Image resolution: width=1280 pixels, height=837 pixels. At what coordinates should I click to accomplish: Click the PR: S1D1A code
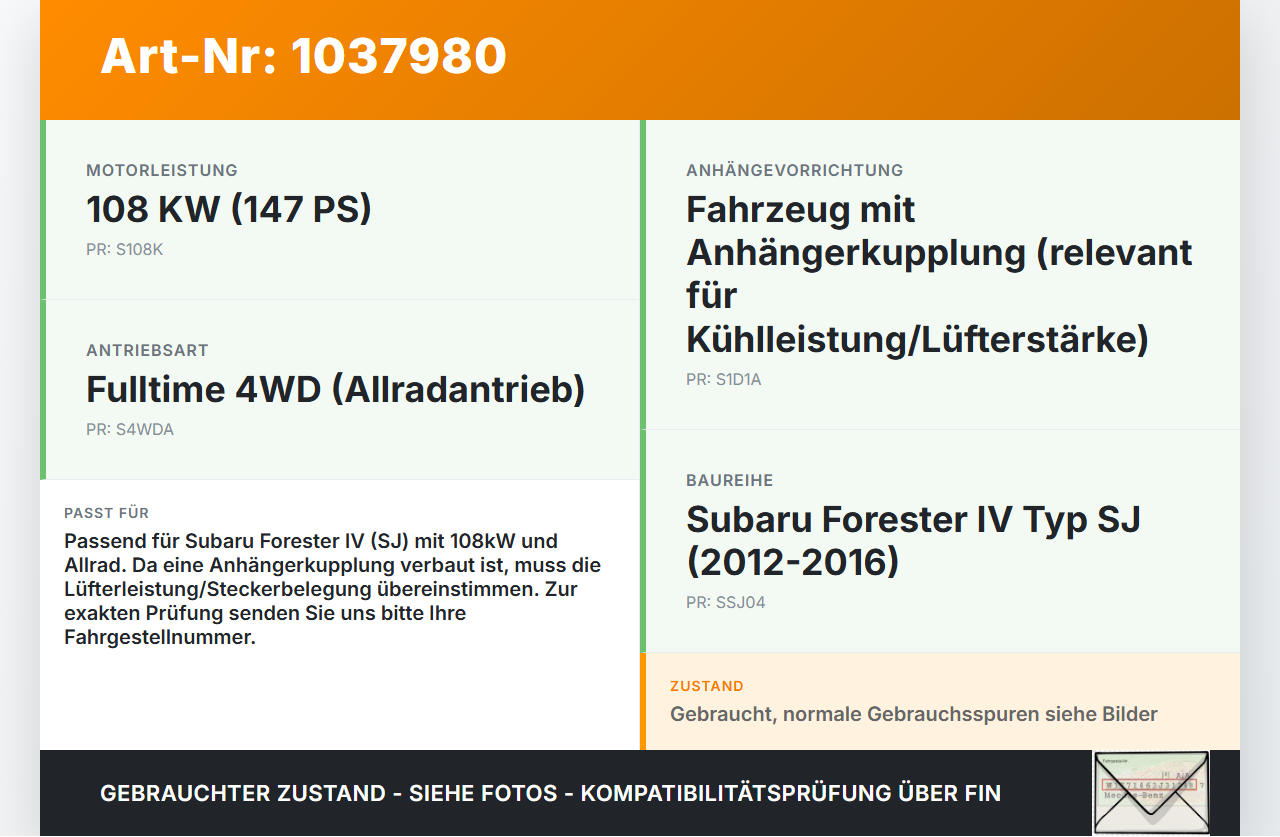(x=724, y=379)
